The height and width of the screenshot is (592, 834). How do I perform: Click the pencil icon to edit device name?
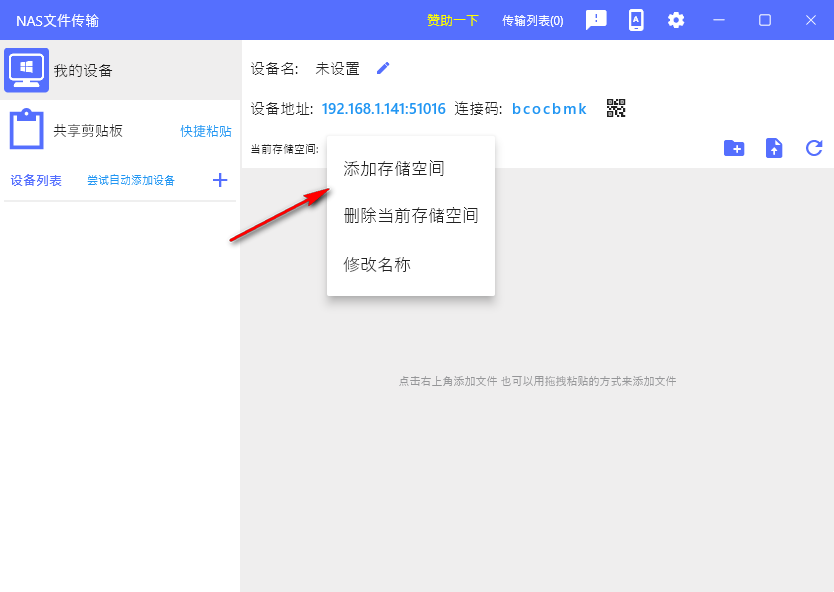(383, 68)
